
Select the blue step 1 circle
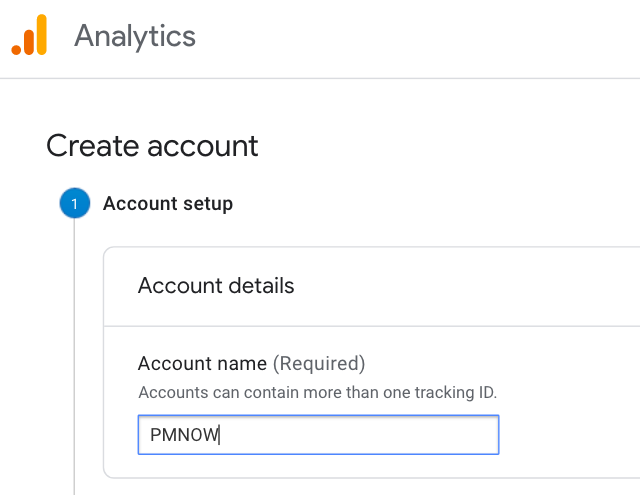(x=75, y=203)
